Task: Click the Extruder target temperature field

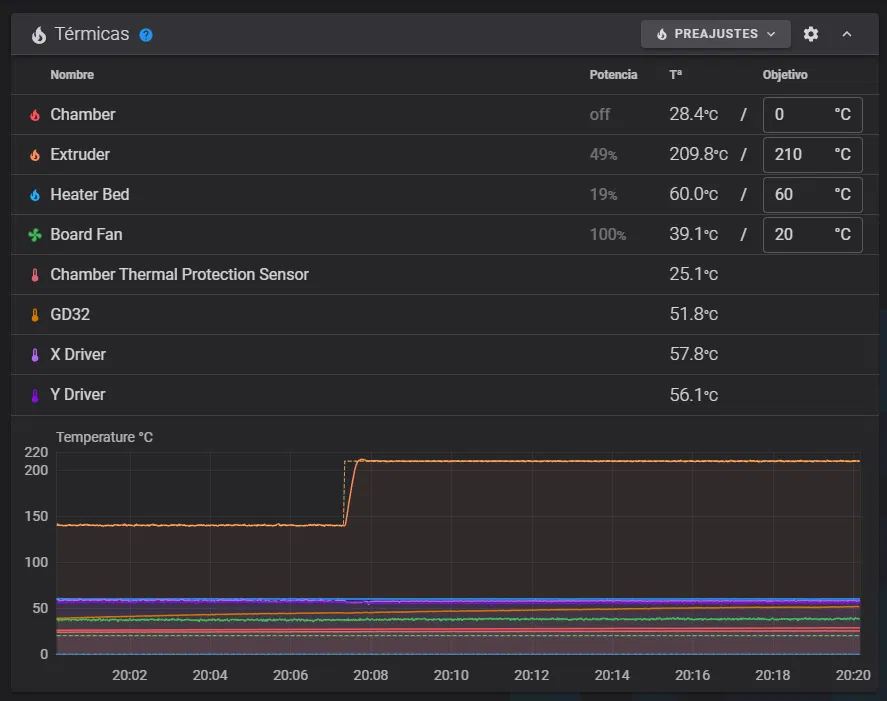Action: click(800, 155)
